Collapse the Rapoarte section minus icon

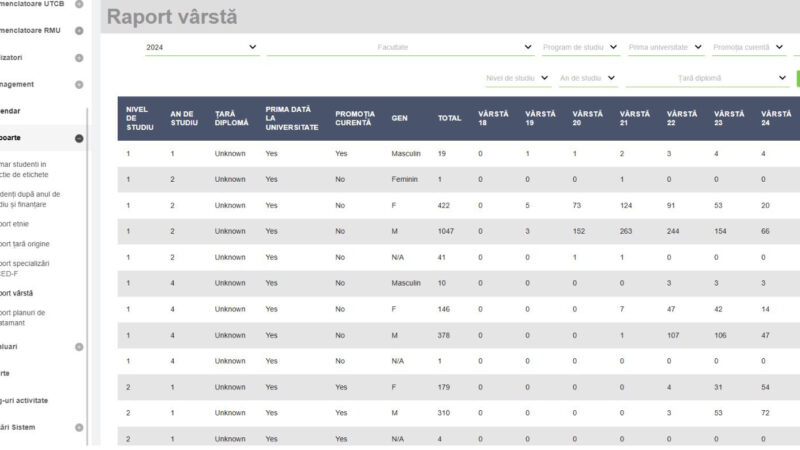79,138
